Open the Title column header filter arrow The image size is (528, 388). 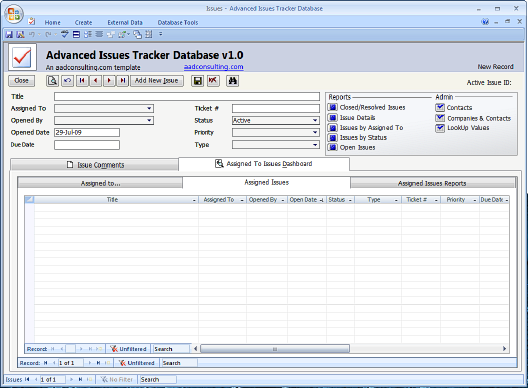194,200
